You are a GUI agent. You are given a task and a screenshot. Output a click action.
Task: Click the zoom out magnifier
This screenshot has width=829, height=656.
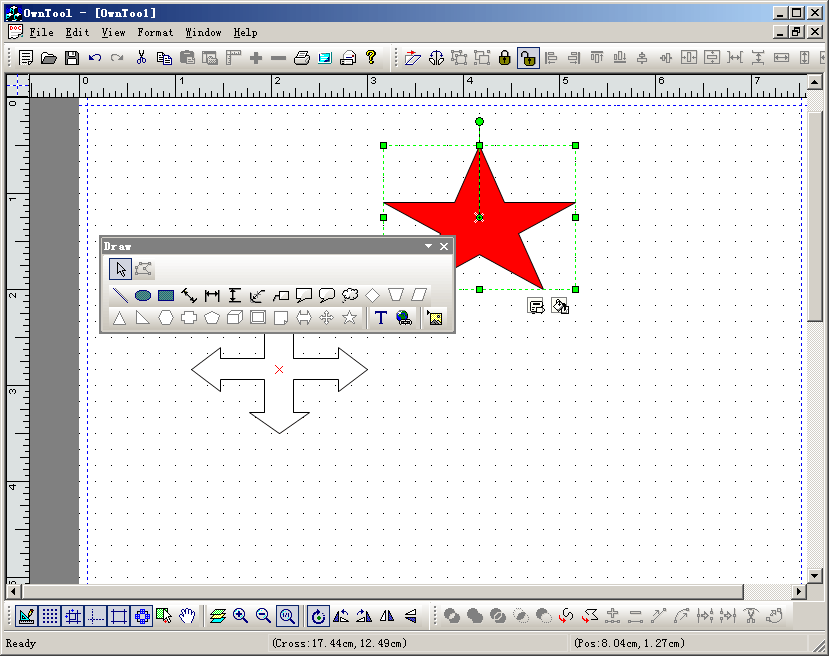click(263, 616)
